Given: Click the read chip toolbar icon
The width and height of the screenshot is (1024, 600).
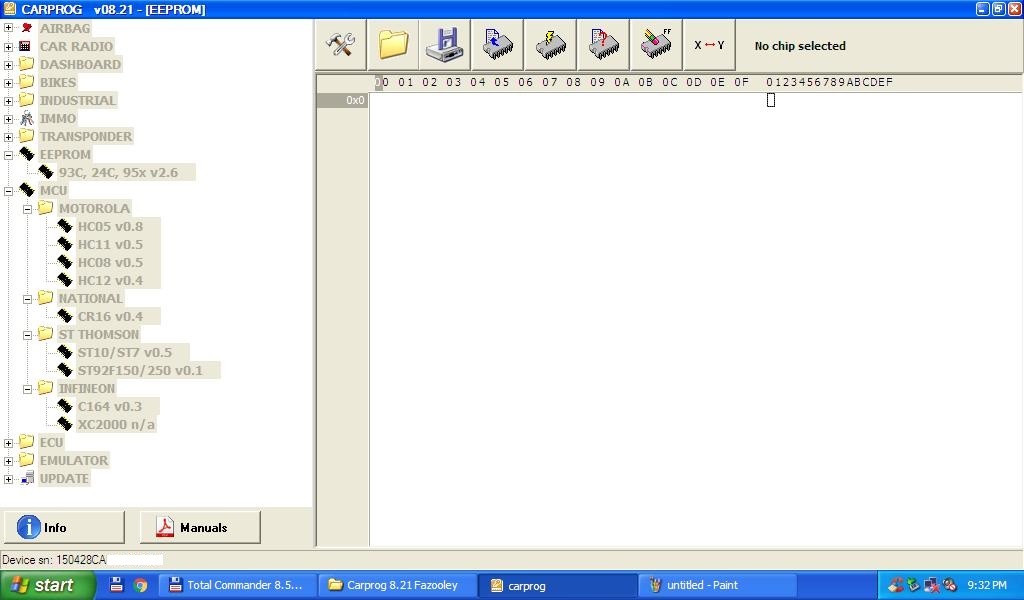Looking at the screenshot, I should pyautogui.click(x=498, y=45).
